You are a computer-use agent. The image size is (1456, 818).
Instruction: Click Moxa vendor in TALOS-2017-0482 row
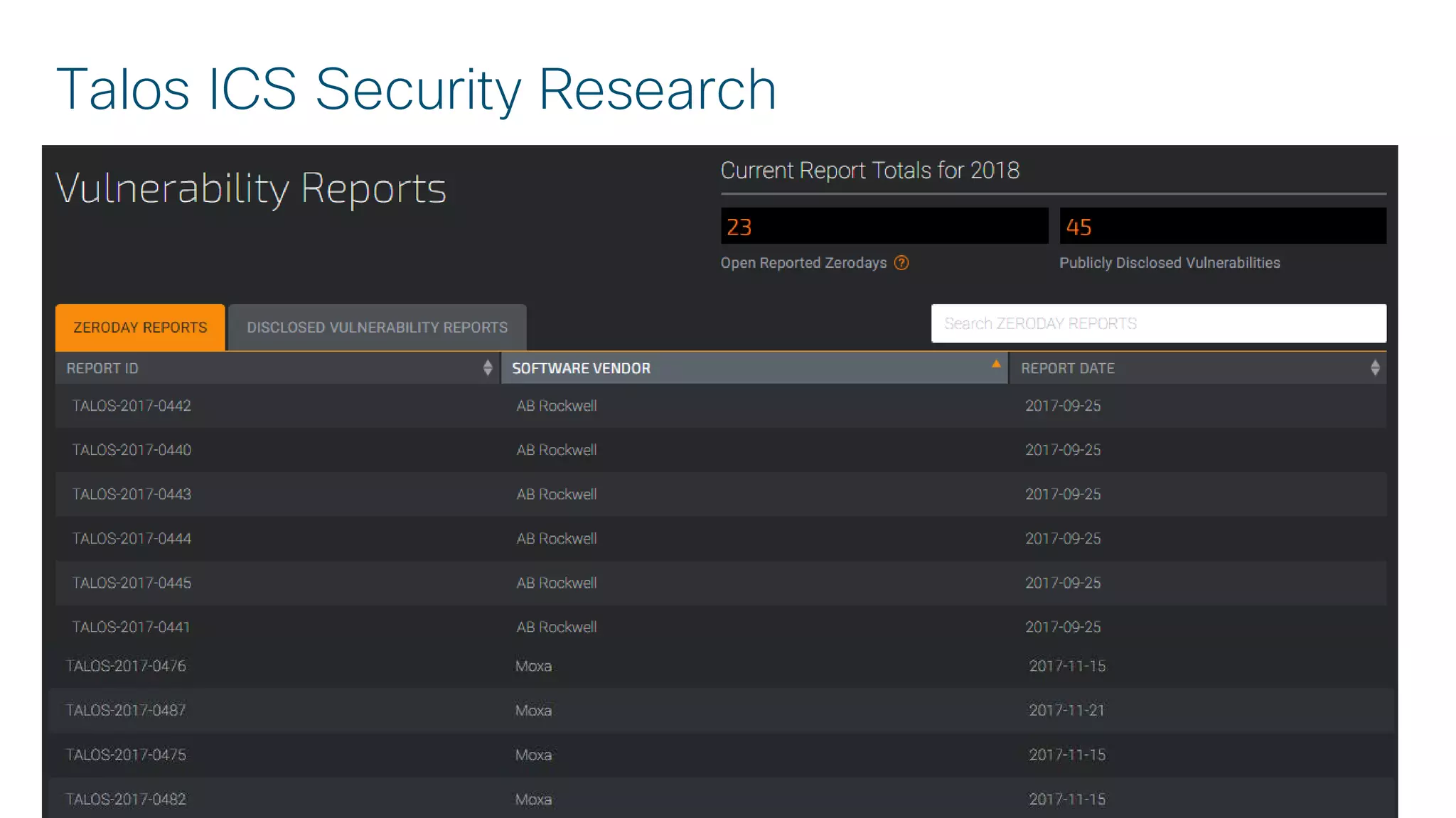pos(533,800)
